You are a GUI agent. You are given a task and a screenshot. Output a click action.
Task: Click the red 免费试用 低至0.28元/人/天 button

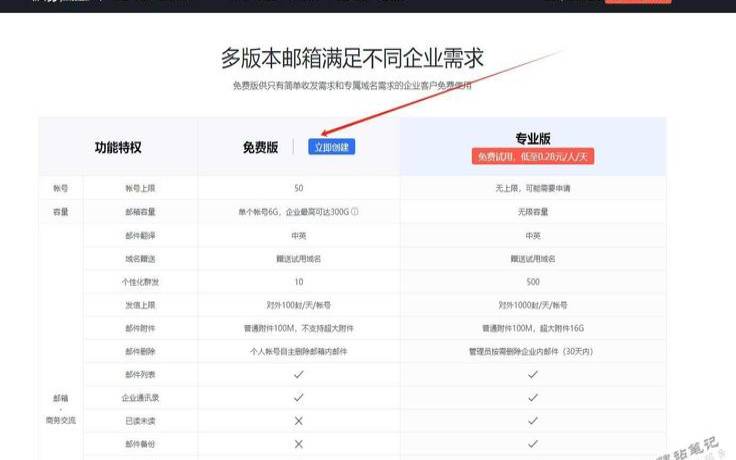533,157
